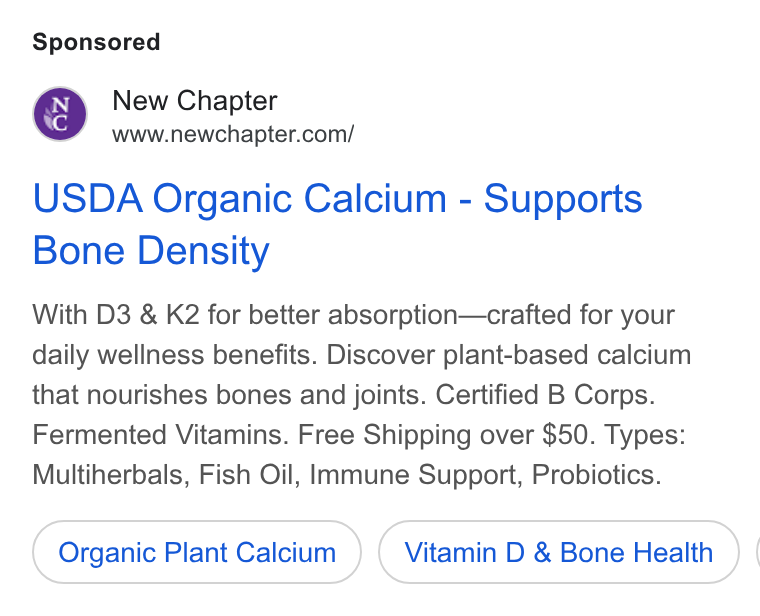Image resolution: width=760 pixels, height=616 pixels.
Task: Select the Organic Plant Calcium chip
Action: point(197,552)
